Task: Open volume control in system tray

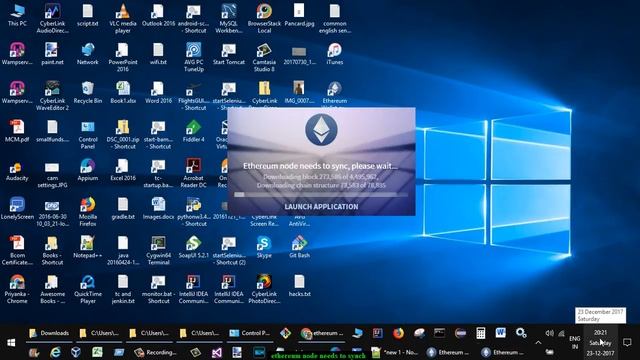Action: coord(549,333)
